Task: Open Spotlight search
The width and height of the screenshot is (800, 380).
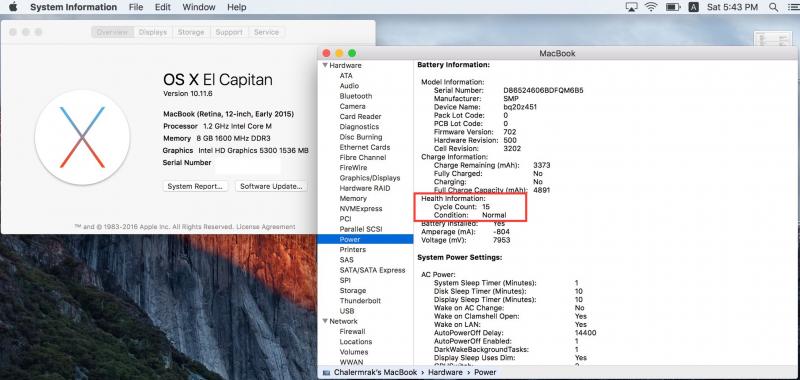Action: 773,7
